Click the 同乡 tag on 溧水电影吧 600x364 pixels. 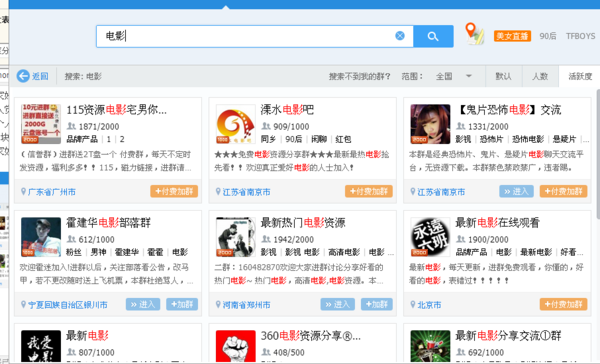268,139
